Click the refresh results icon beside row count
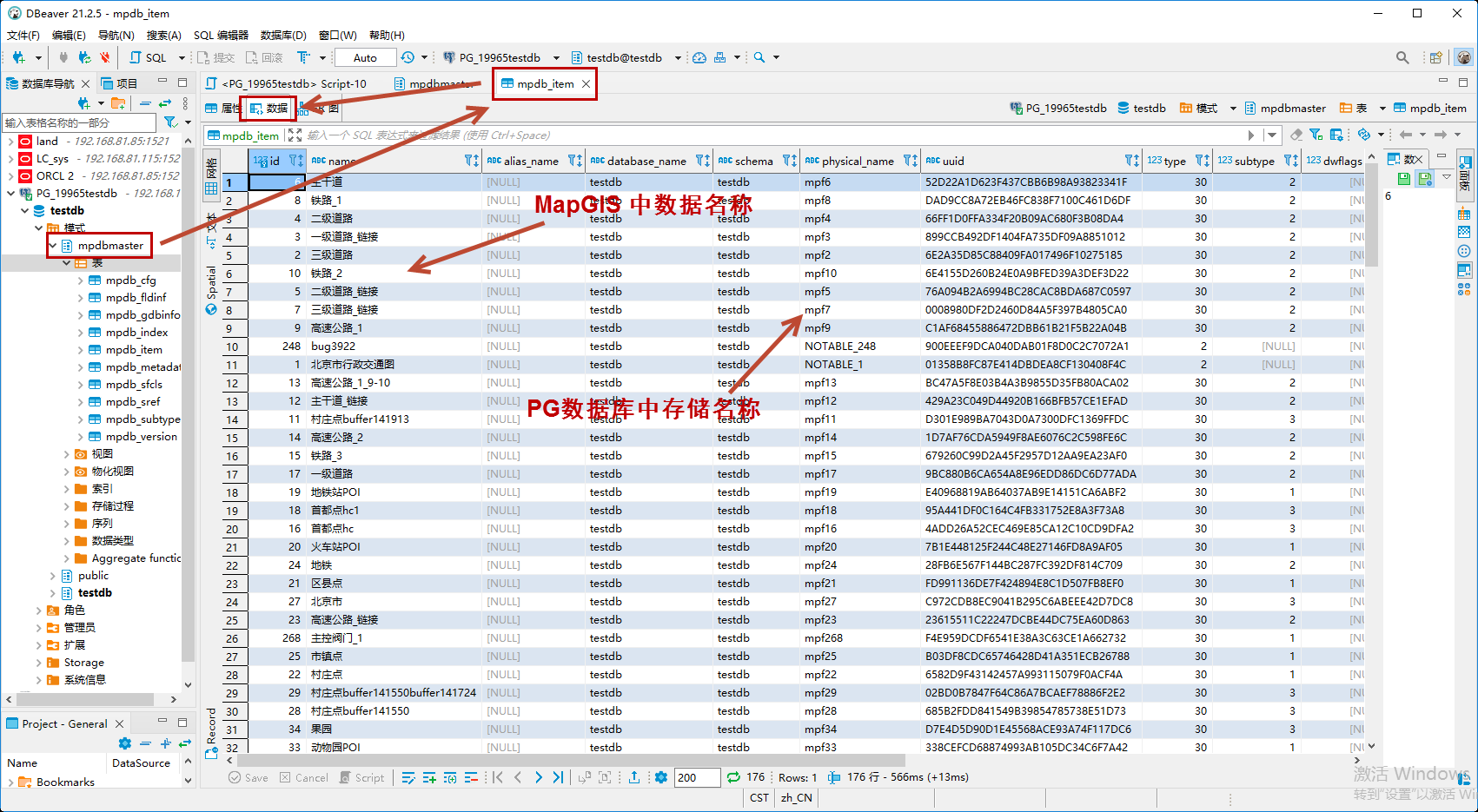1478x812 pixels. [733, 777]
